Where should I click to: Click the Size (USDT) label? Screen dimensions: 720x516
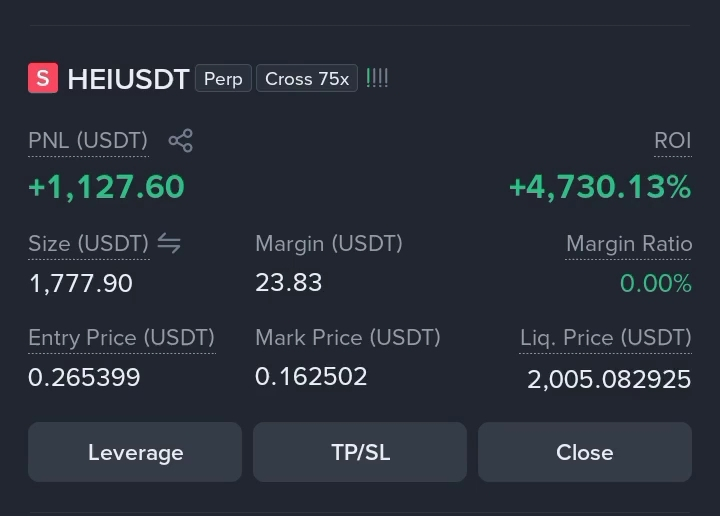pos(89,243)
